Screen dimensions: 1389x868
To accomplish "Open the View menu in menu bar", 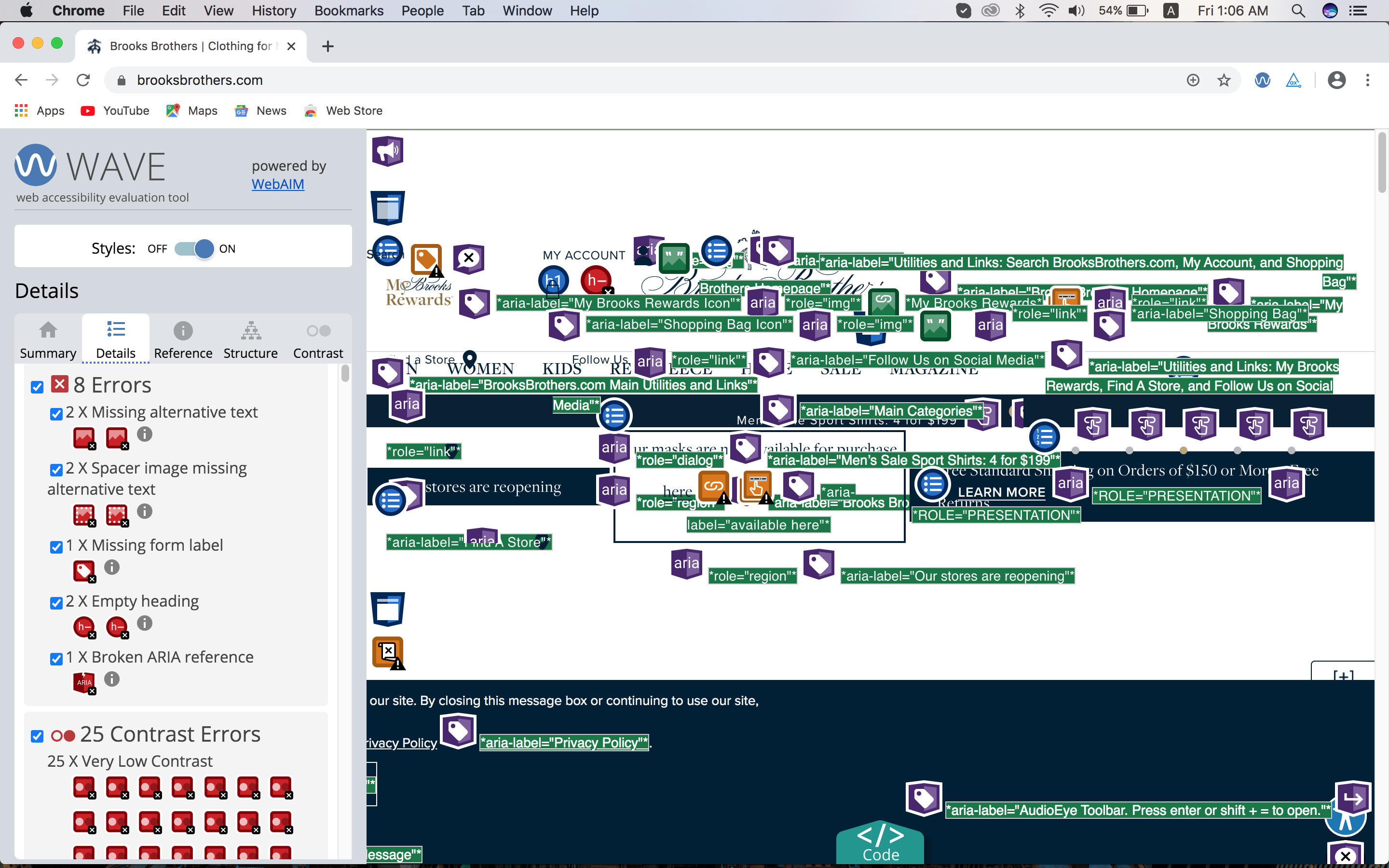I will [218, 10].
